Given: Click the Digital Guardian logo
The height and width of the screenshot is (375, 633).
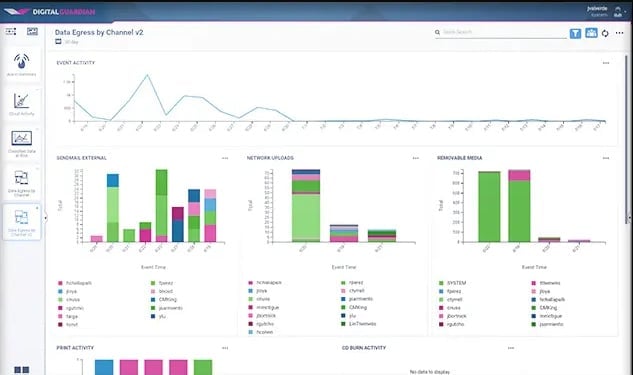Looking at the screenshot, I should click(x=50, y=12).
